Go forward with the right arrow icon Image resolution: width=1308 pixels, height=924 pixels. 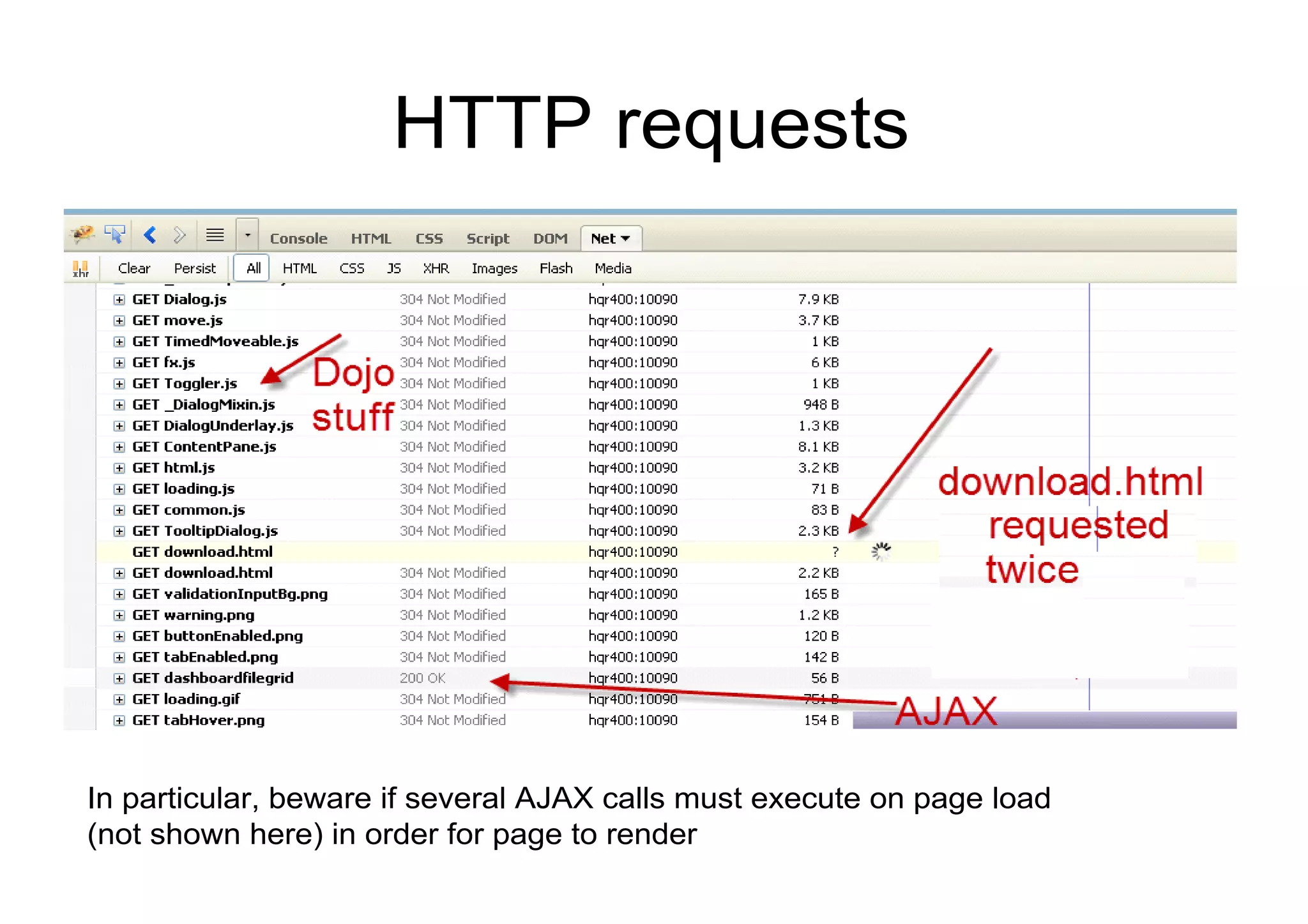(179, 236)
